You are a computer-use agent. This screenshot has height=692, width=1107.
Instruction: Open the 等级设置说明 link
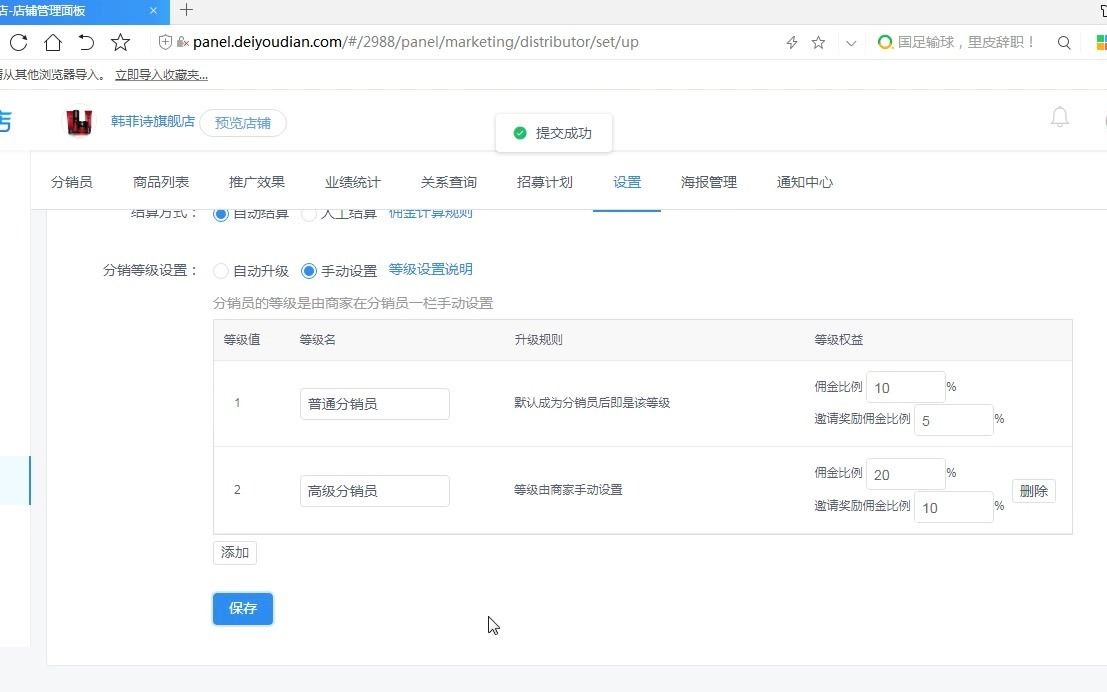[x=430, y=269]
